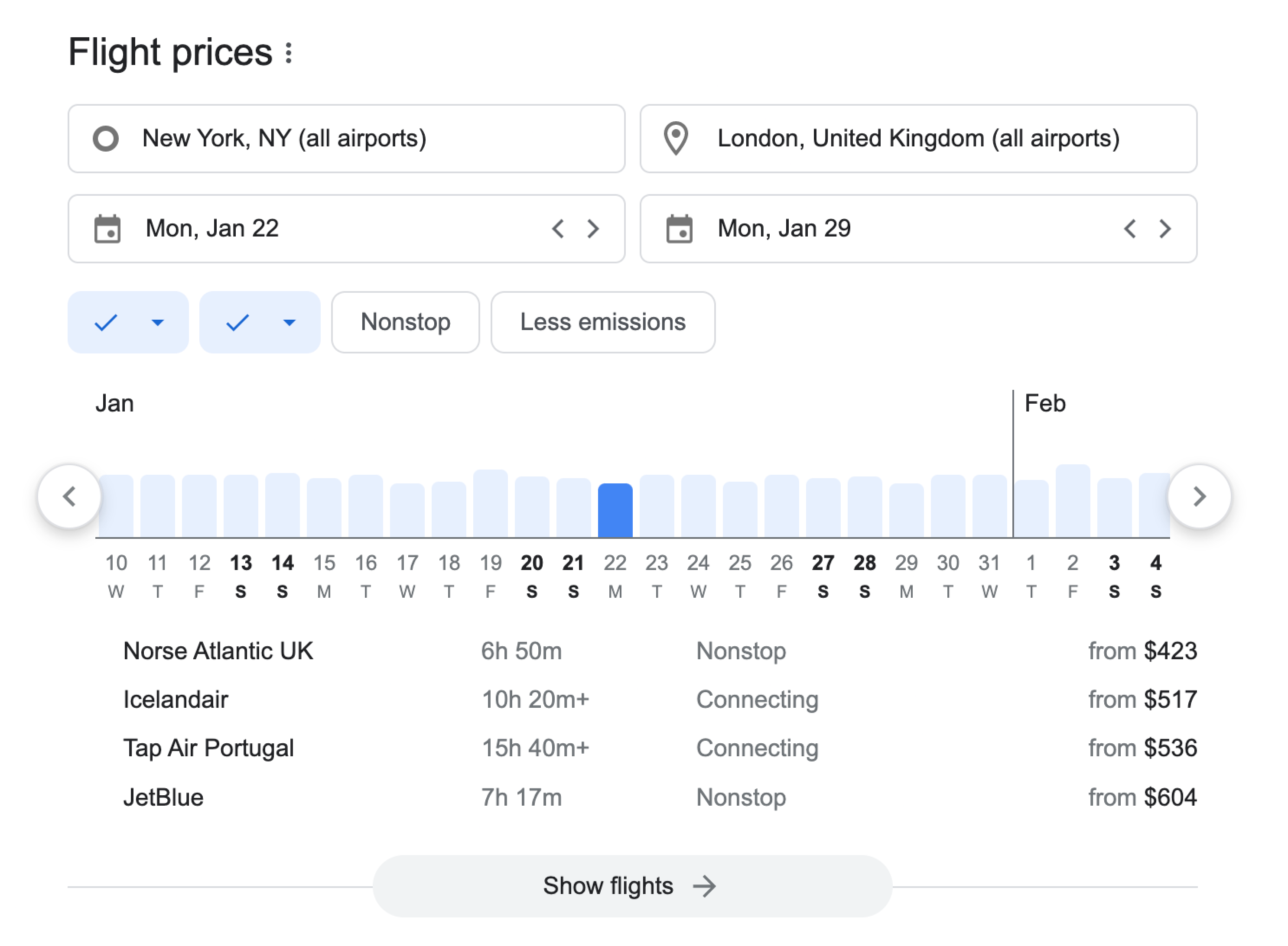Click the destination pin icon for London
This screenshot has width=1288, height=946.
tap(676, 139)
